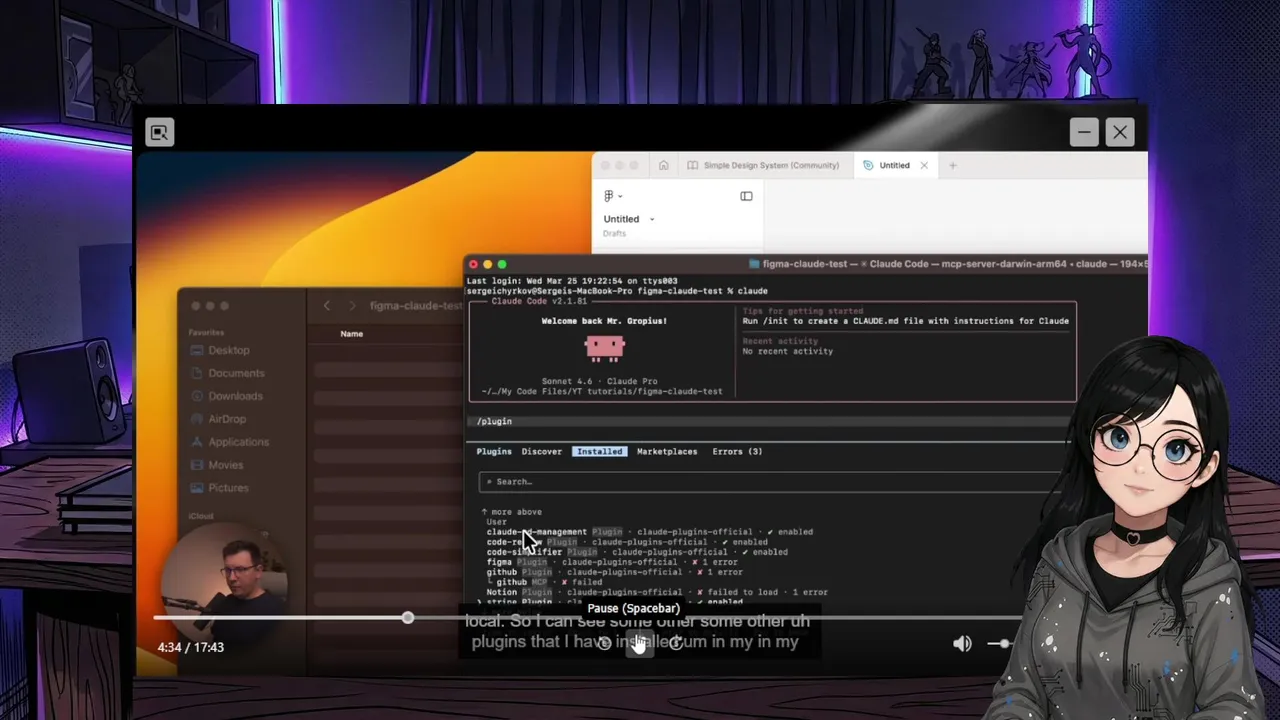Viewport: 1280px width, 720px height.
Task: Go back in the Finder window
Action: pyautogui.click(x=327, y=306)
